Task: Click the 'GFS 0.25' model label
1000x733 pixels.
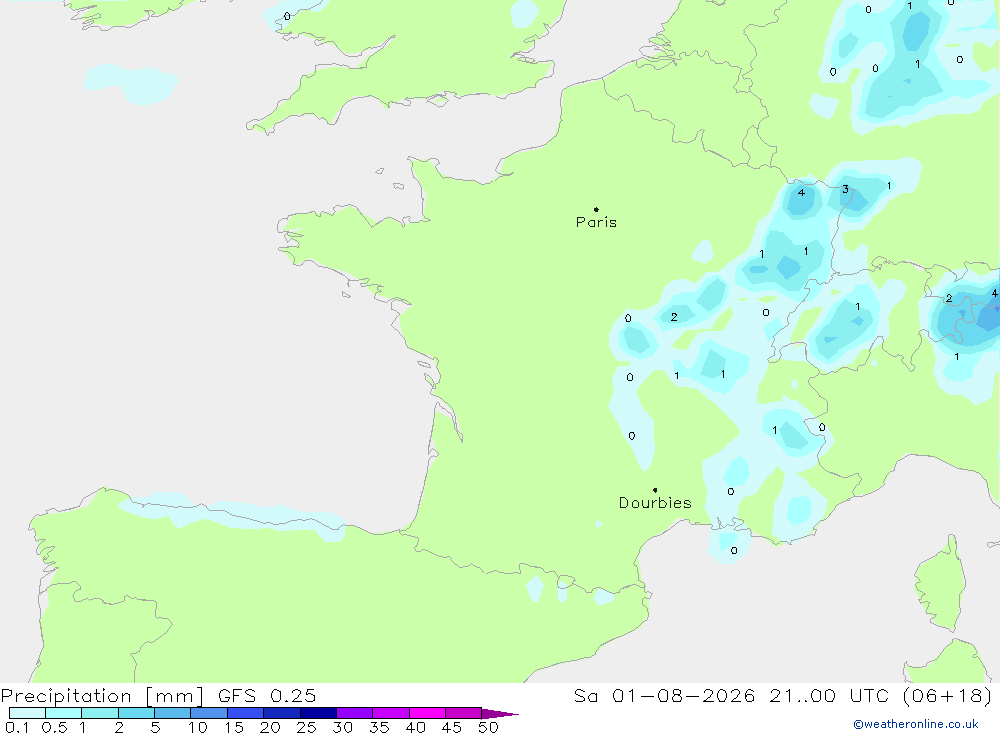Action: (x=267, y=696)
